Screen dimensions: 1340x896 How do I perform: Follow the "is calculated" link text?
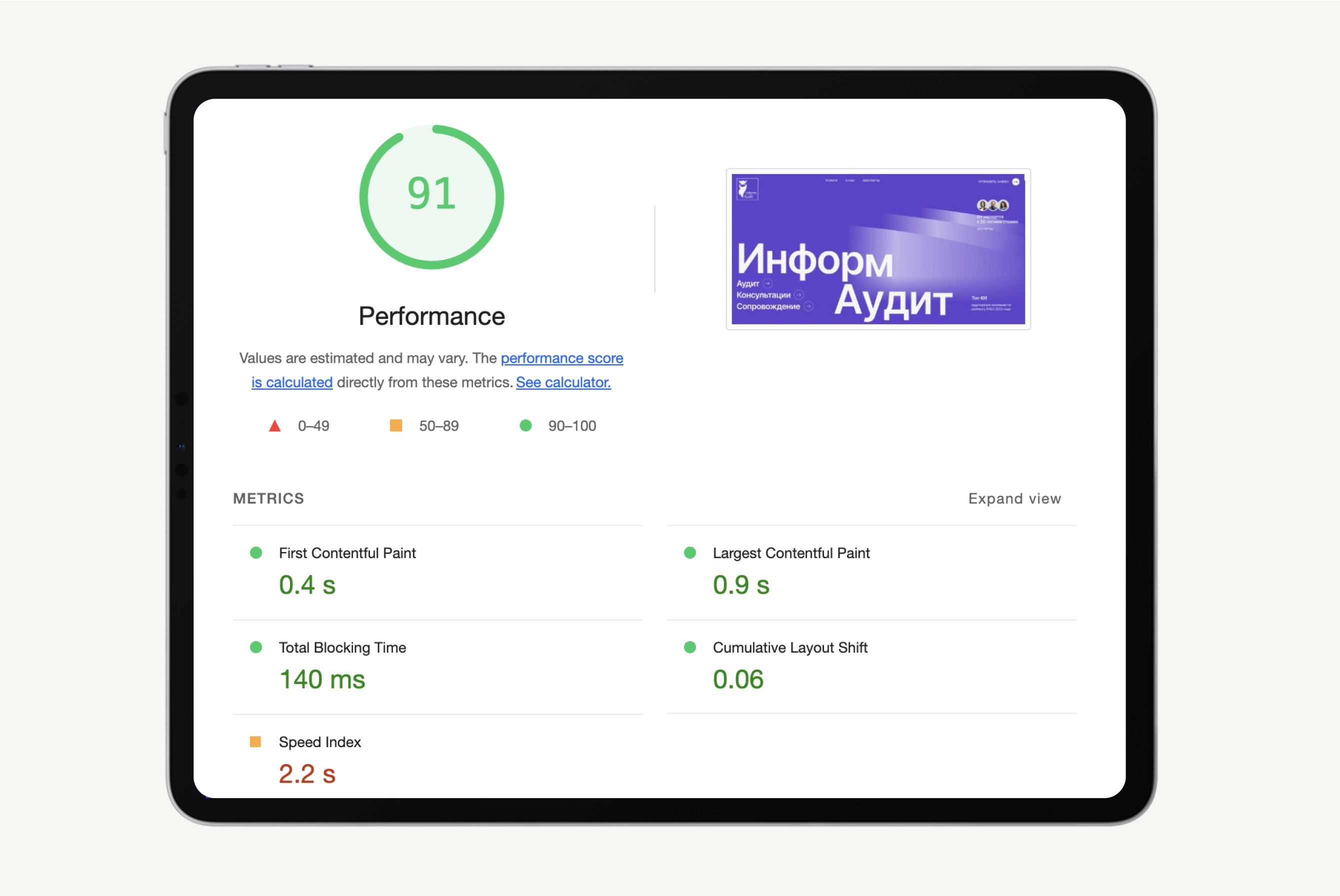(x=291, y=382)
